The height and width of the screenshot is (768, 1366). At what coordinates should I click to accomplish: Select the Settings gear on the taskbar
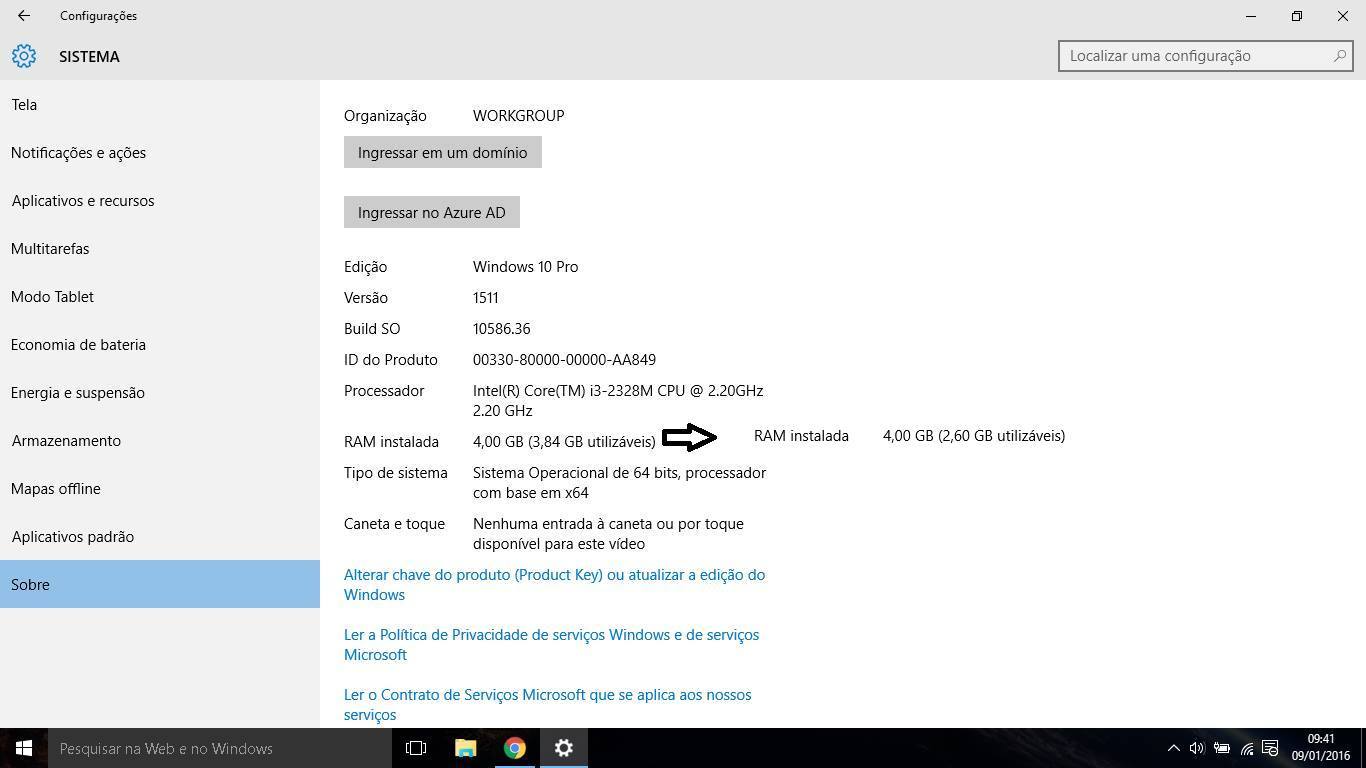click(x=564, y=748)
